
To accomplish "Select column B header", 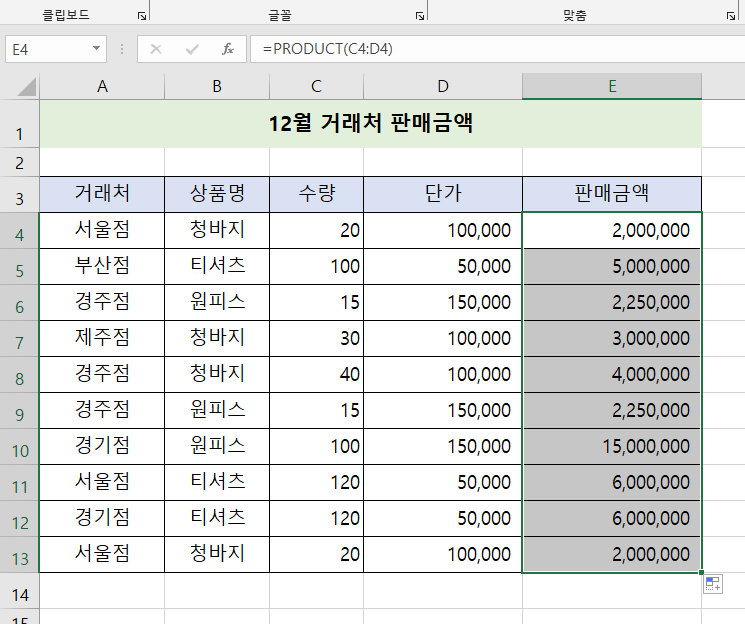I will [x=217, y=86].
